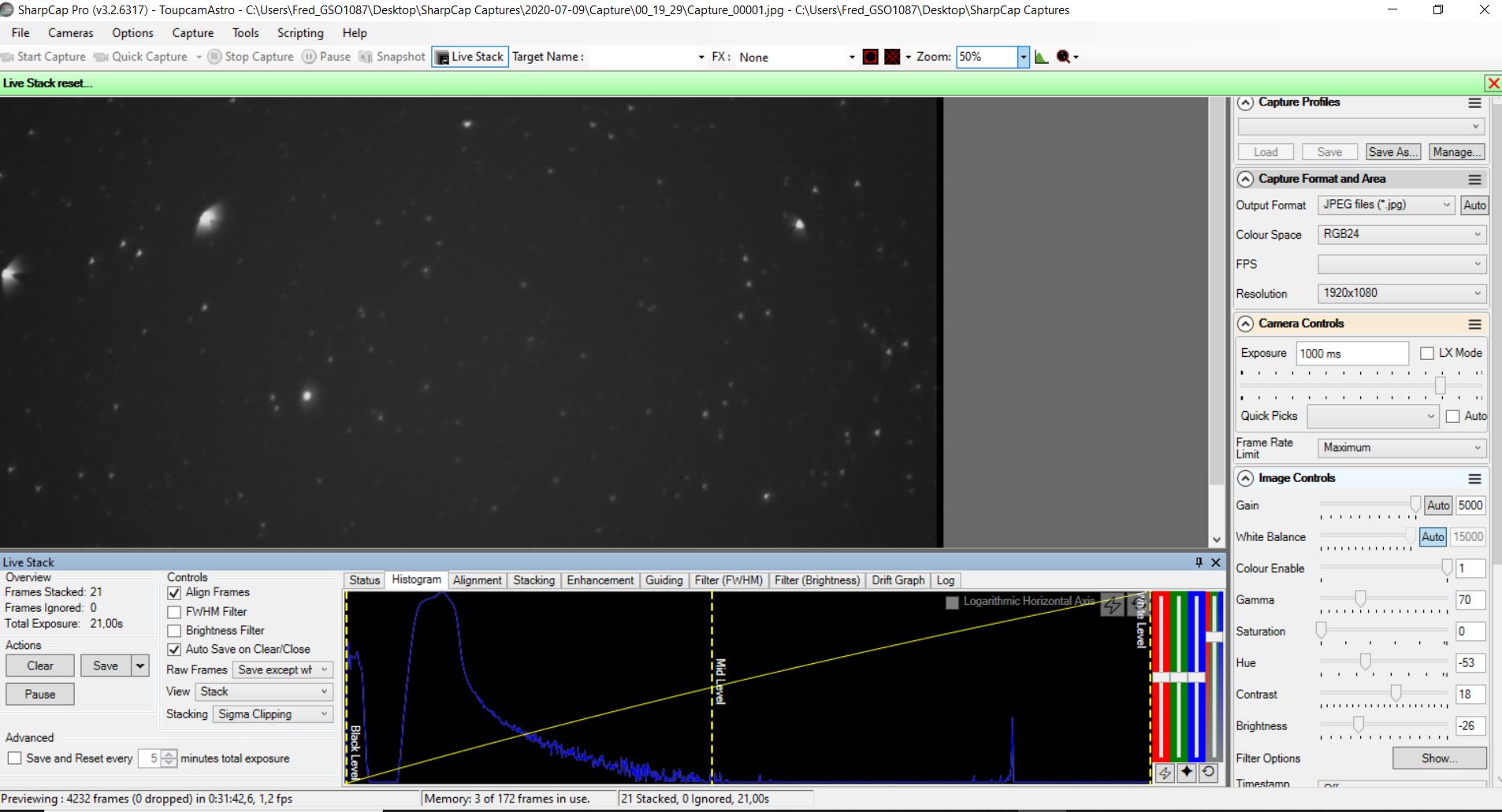Click the Gamma slider handle
Viewport: 1502px width, 812px height.
coord(1360,599)
